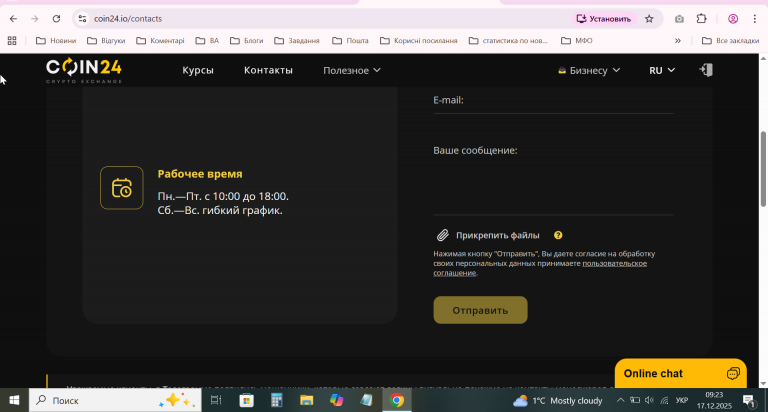This screenshot has height=412, width=768.
Task: Click the working hours calendar icon
Action: 122,188
